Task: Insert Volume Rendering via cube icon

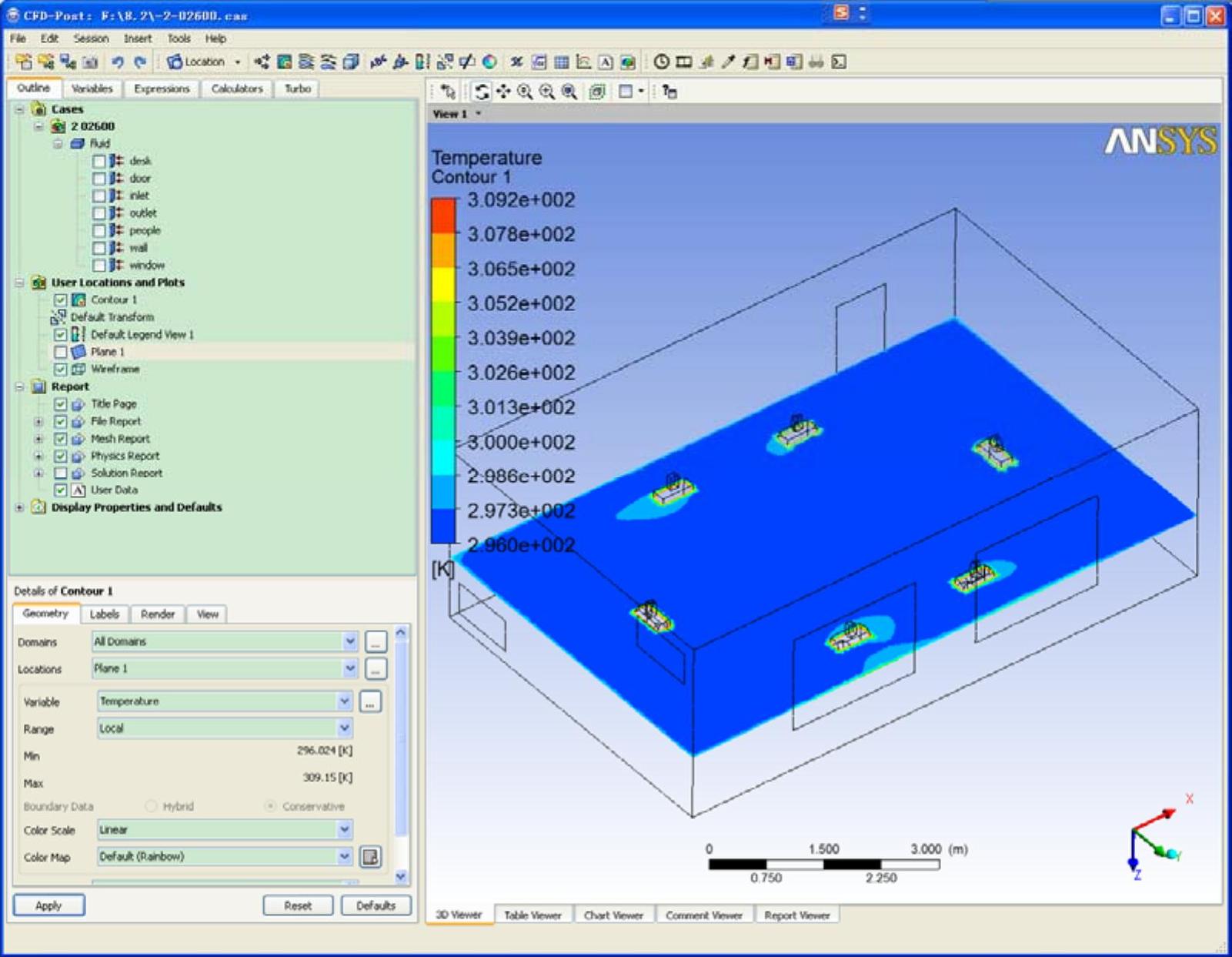Action: click(351, 62)
